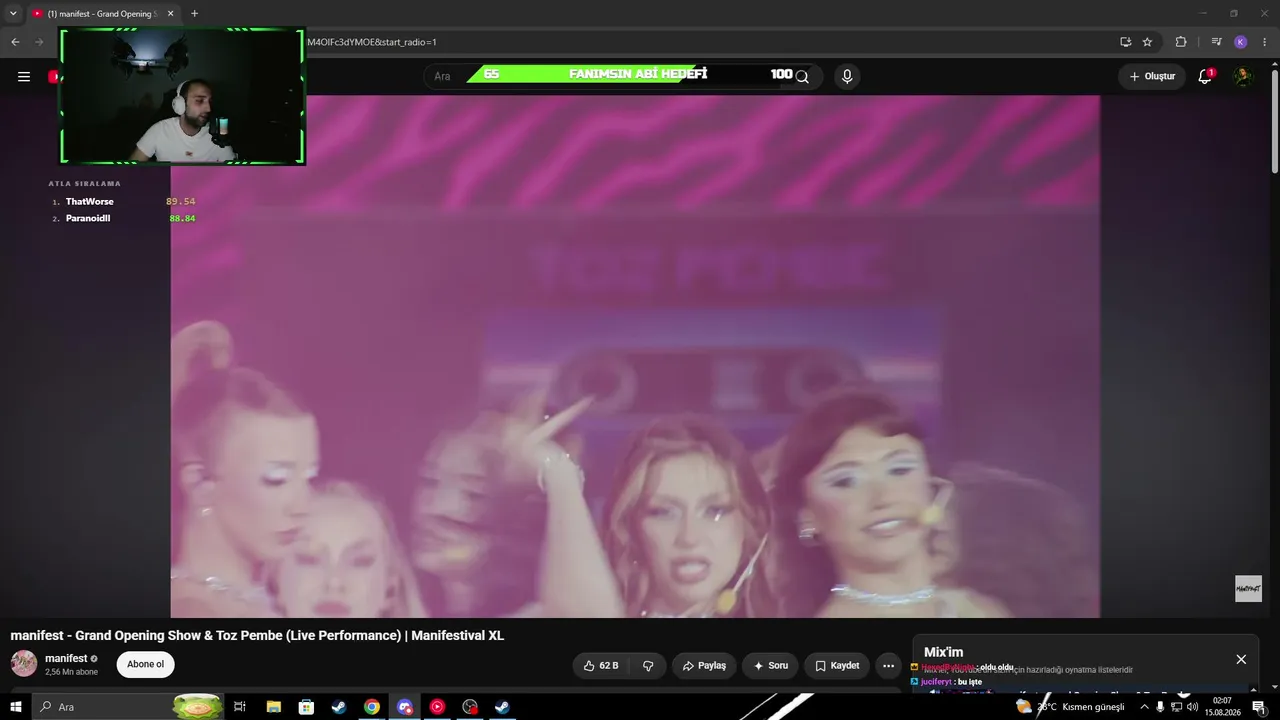The height and width of the screenshot is (720, 1280).
Task: Click ThatWorse in the leaderboard overlay
Action: [89, 202]
